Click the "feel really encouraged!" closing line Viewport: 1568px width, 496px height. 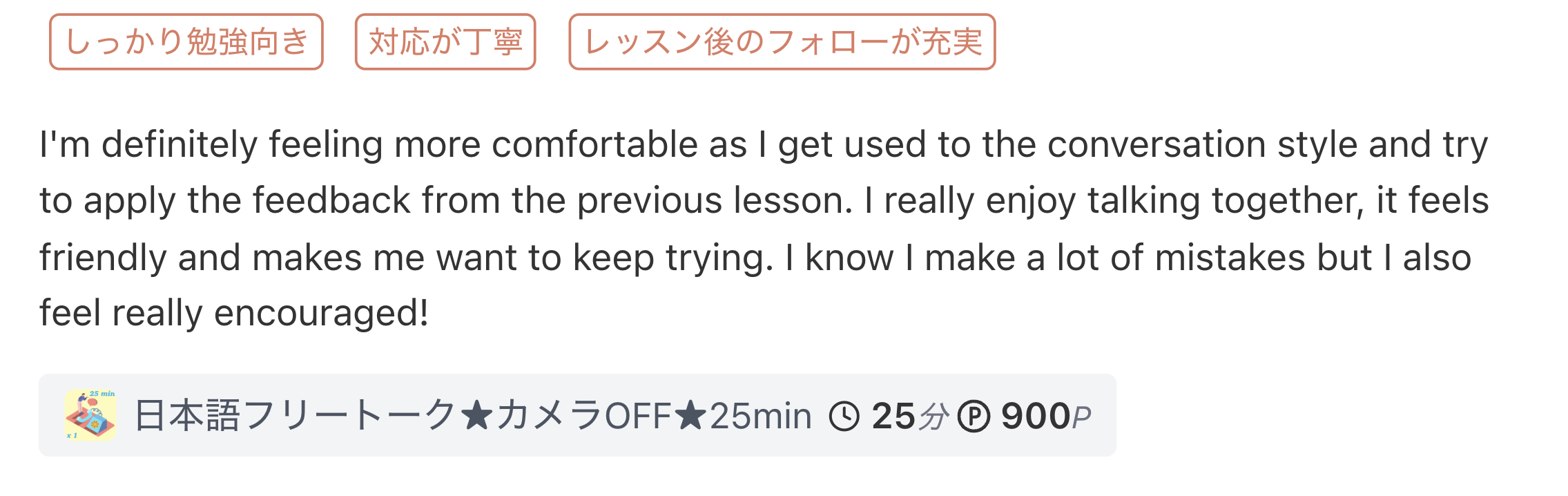(x=234, y=313)
